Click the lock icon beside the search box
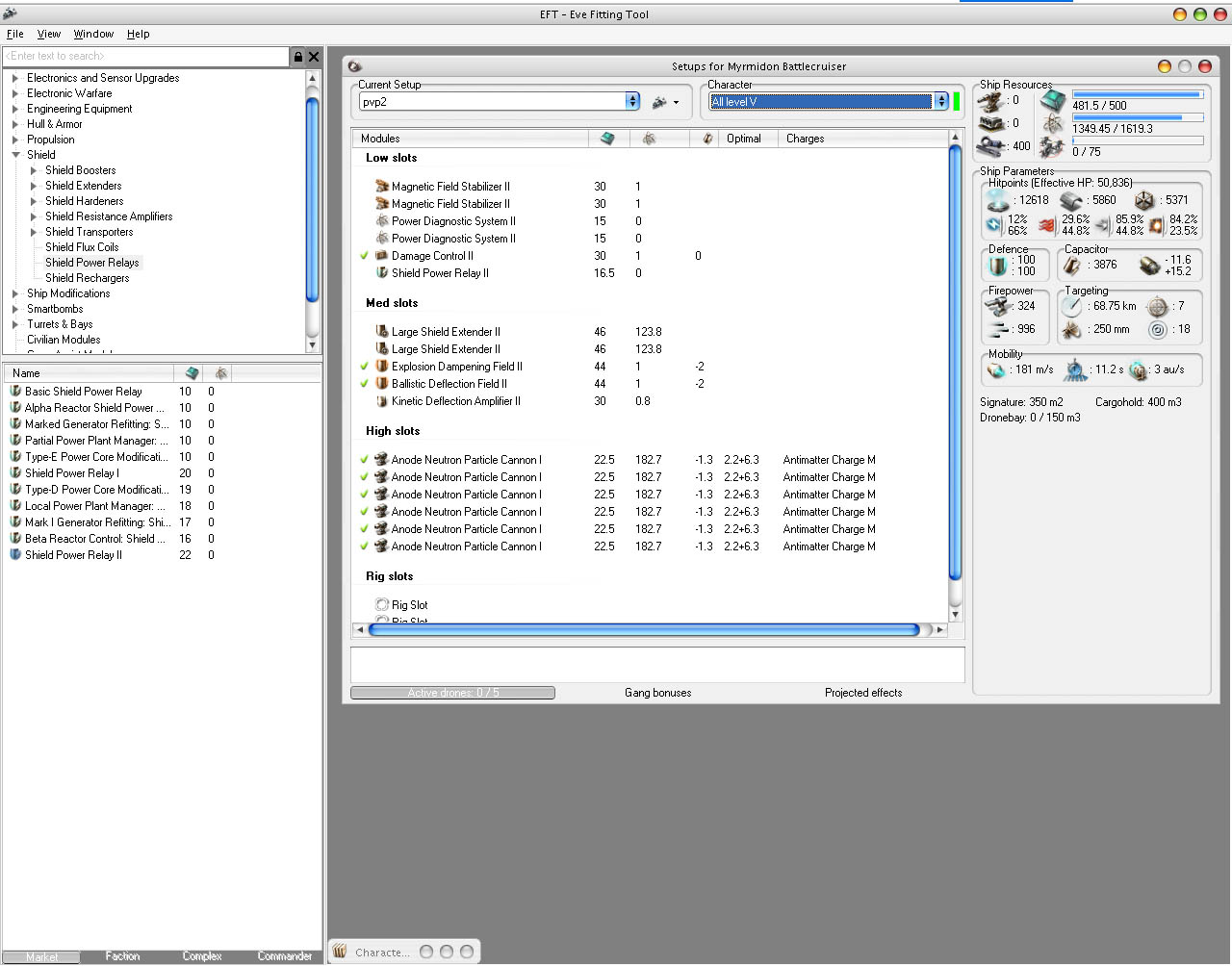The height and width of the screenshot is (966, 1232). (298, 57)
